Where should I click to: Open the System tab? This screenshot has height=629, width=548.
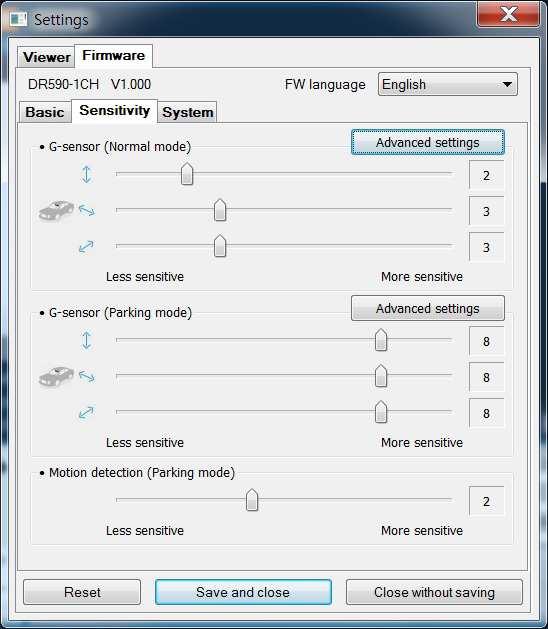(x=187, y=112)
